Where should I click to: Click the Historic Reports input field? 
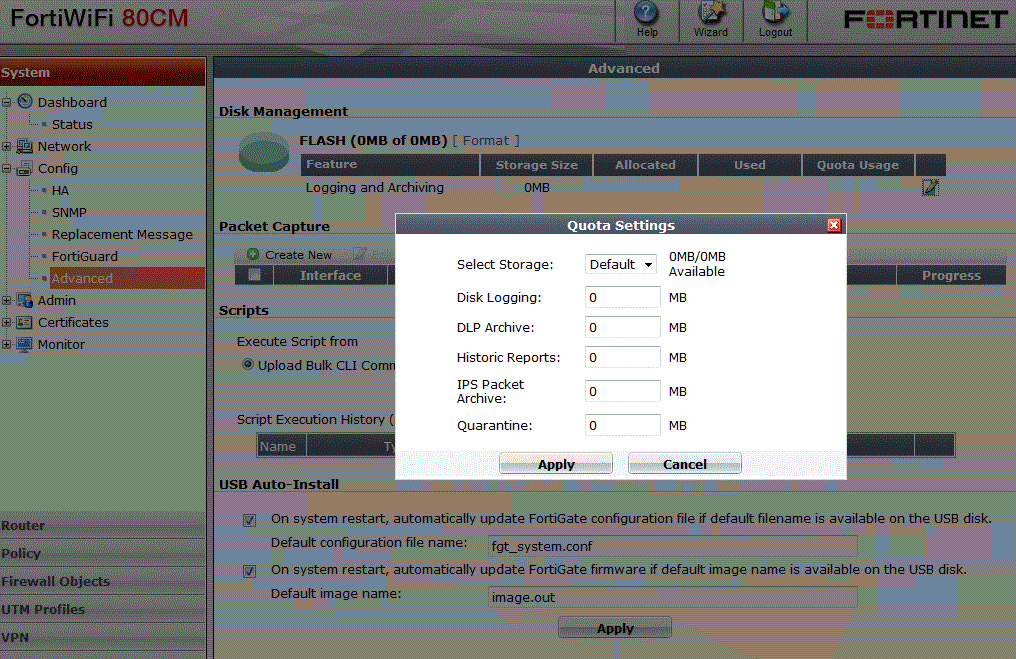pos(623,357)
